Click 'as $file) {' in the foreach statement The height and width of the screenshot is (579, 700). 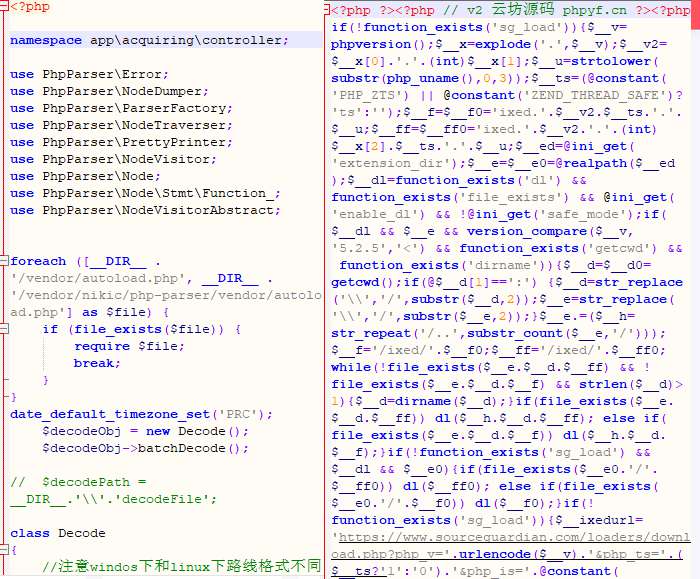click(125, 312)
